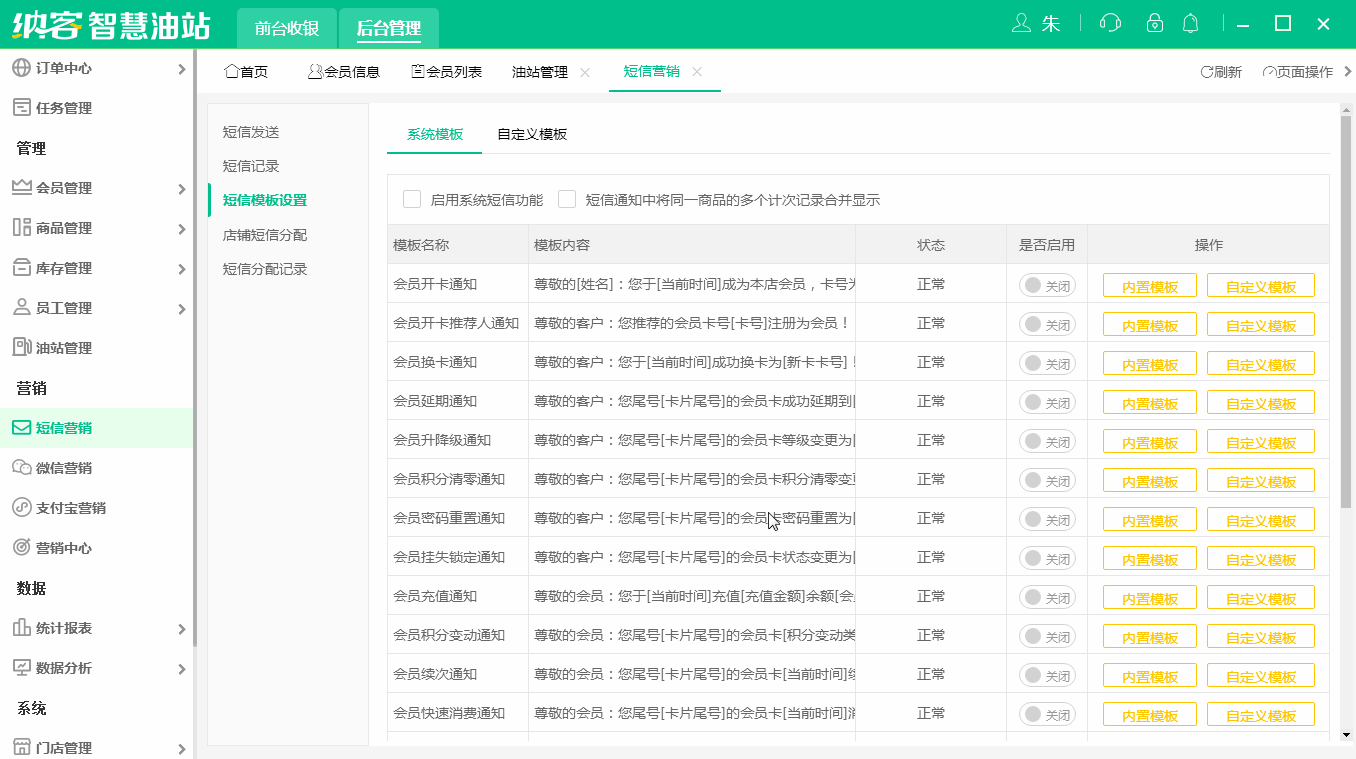Expand the 会员管理 menu
This screenshot has width=1356, height=759.
tap(20, 187)
